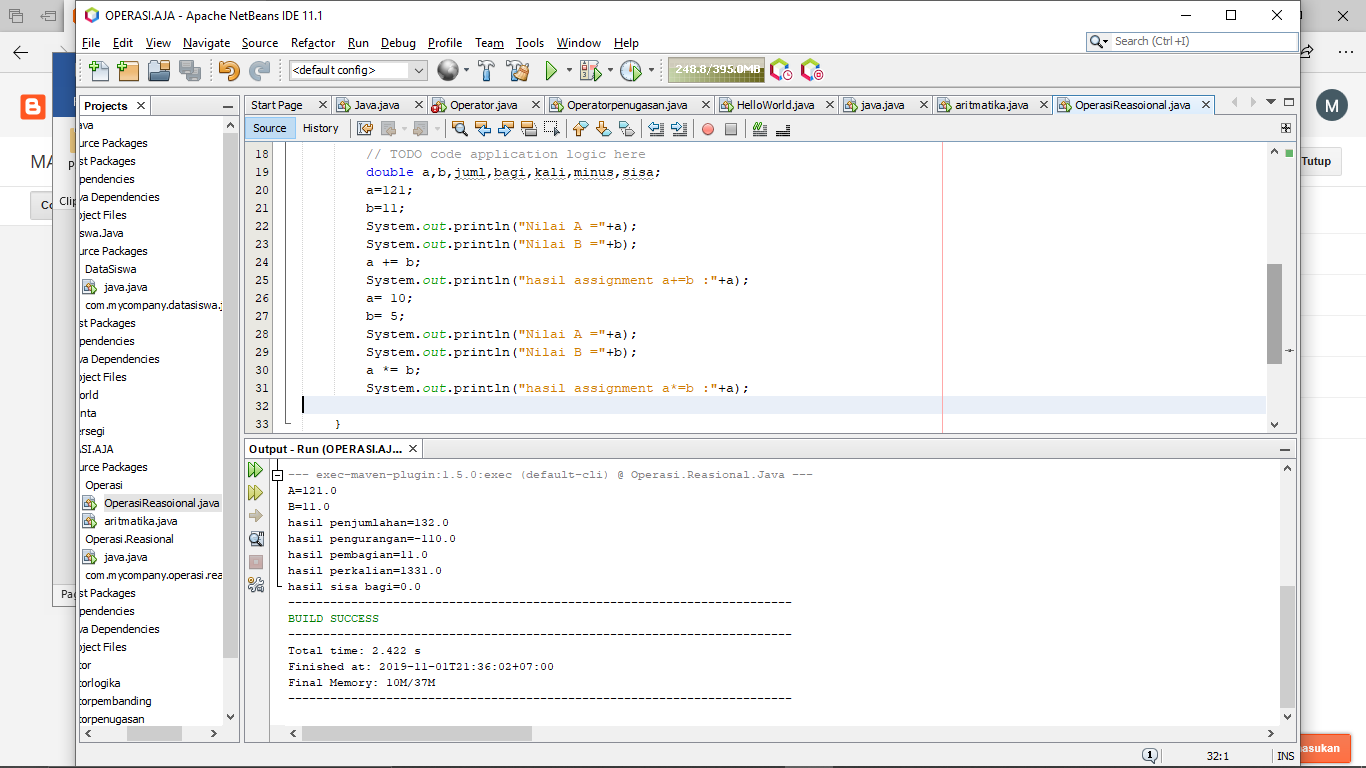Toggle Bookmark in editor toolbar
1366x768 pixels.
[x=627, y=128]
